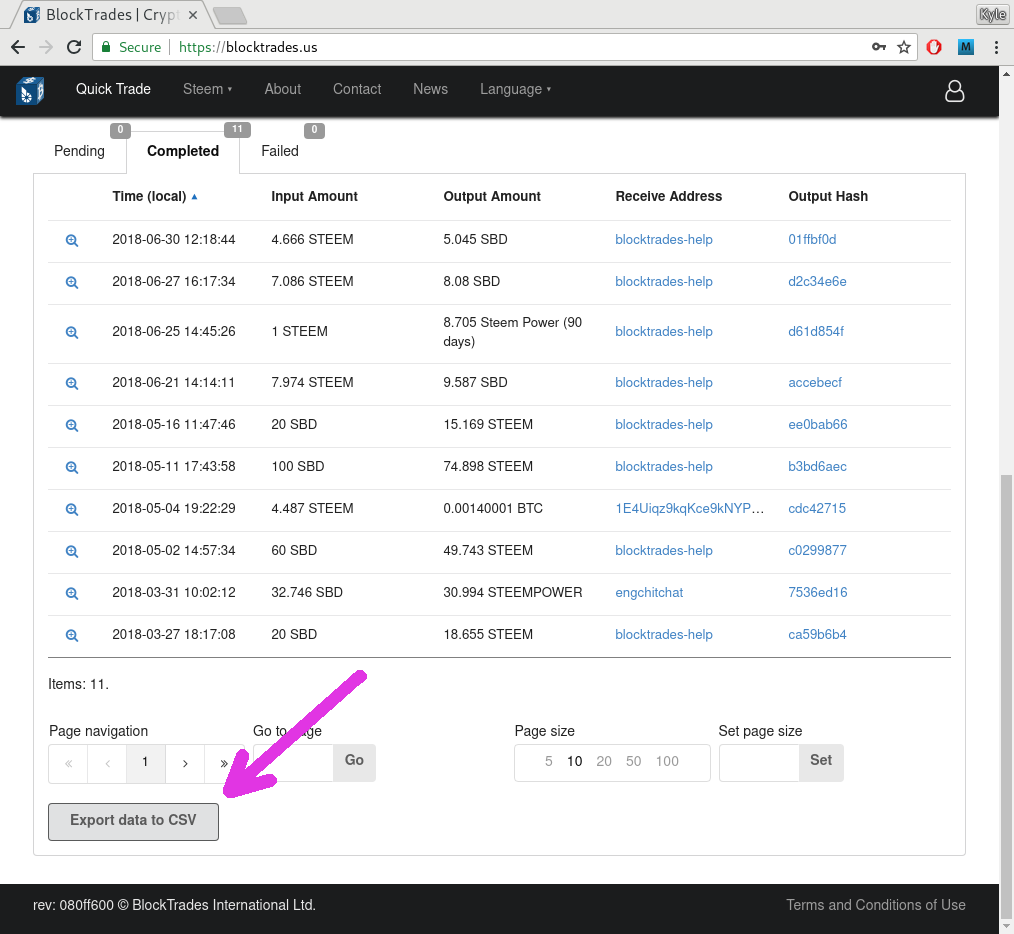
Task: Set page size to 50
Action: coord(633,762)
